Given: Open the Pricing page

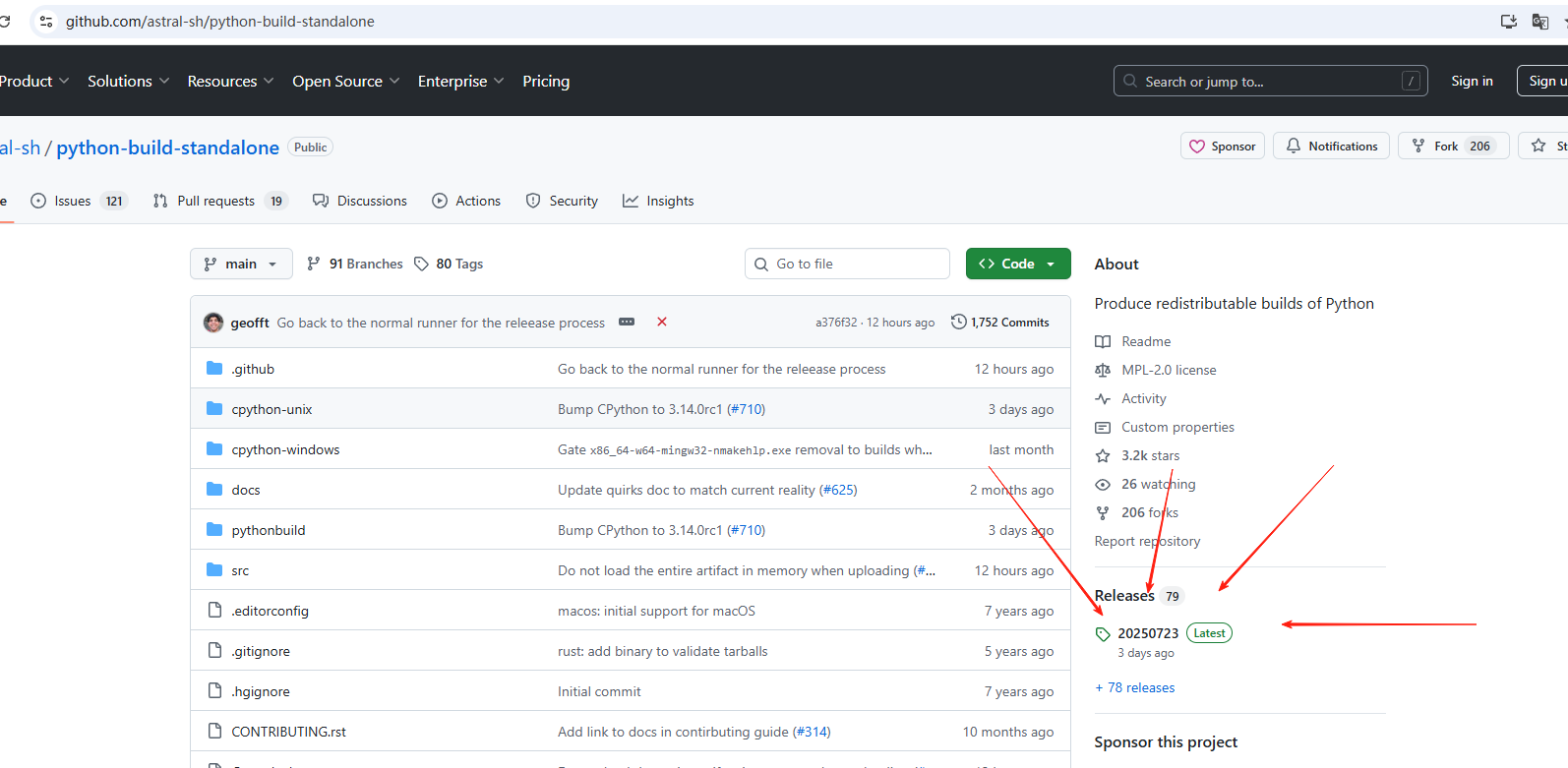Looking at the screenshot, I should tap(546, 81).
